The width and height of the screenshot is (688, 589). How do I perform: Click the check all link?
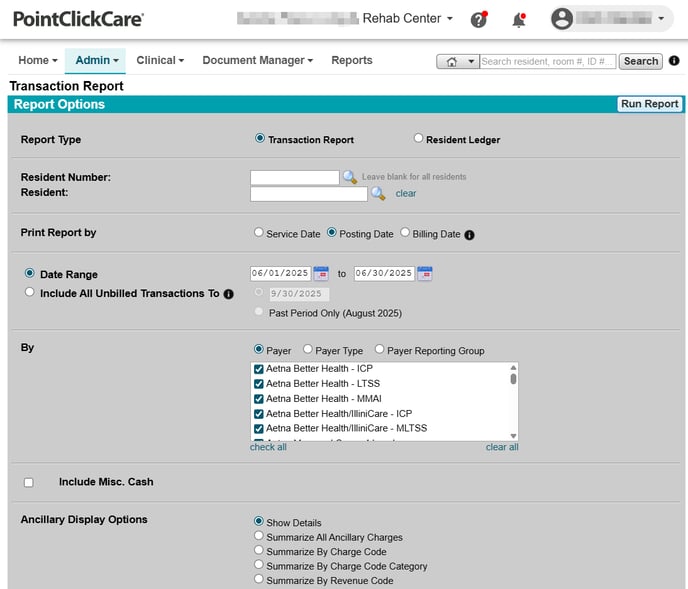click(268, 447)
